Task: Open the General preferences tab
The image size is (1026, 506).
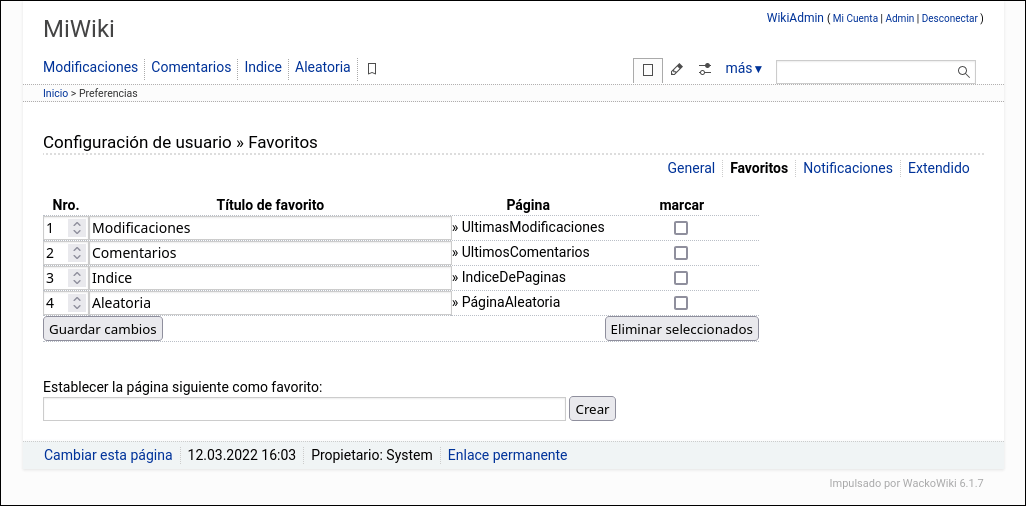Action: pyautogui.click(x=691, y=168)
